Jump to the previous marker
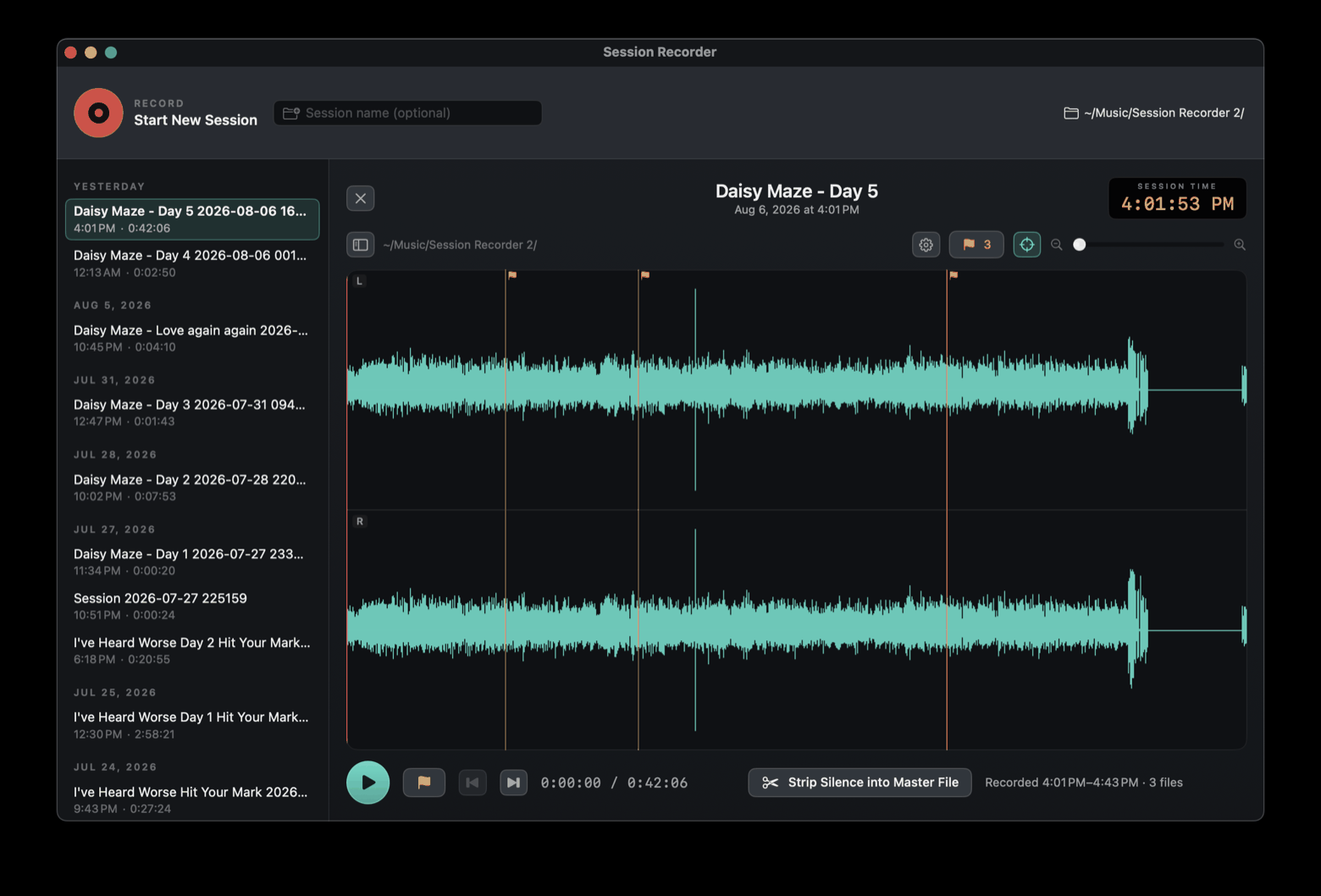1321x896 pixels. point(473,783)
